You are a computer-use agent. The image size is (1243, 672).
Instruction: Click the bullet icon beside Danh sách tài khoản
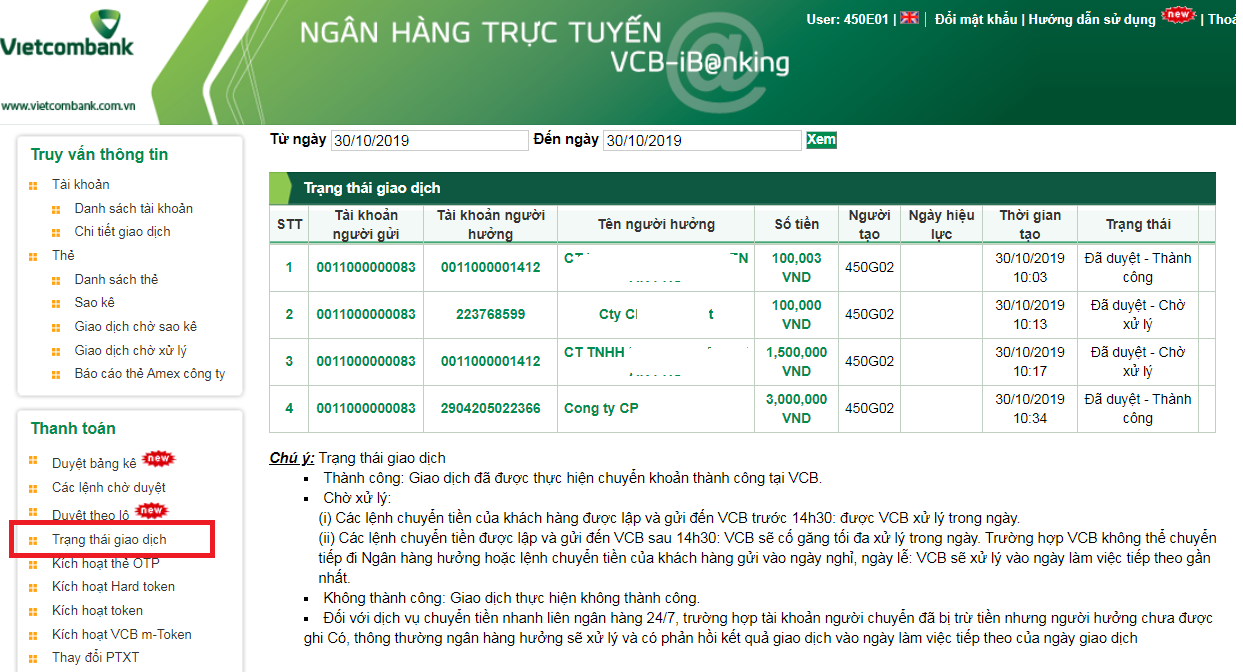(x=55, y=209)
